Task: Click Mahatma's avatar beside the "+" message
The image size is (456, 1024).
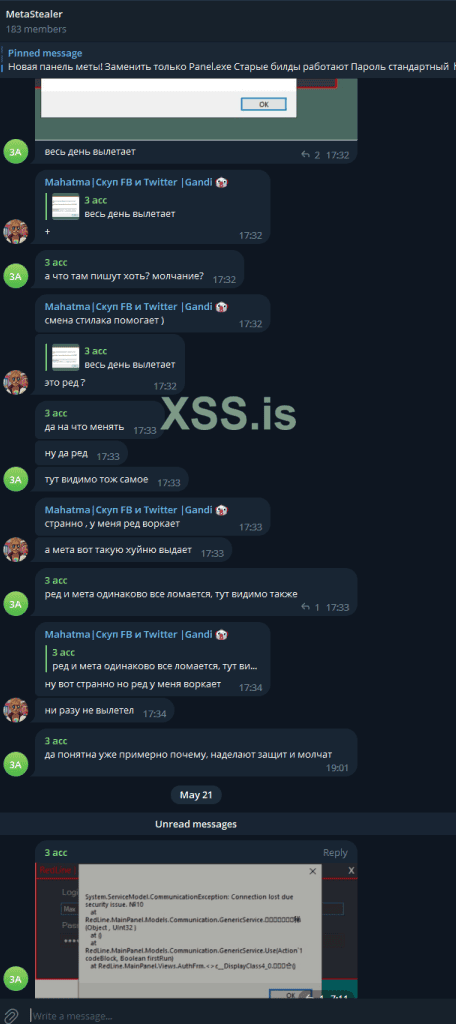Action: (16, 231)
